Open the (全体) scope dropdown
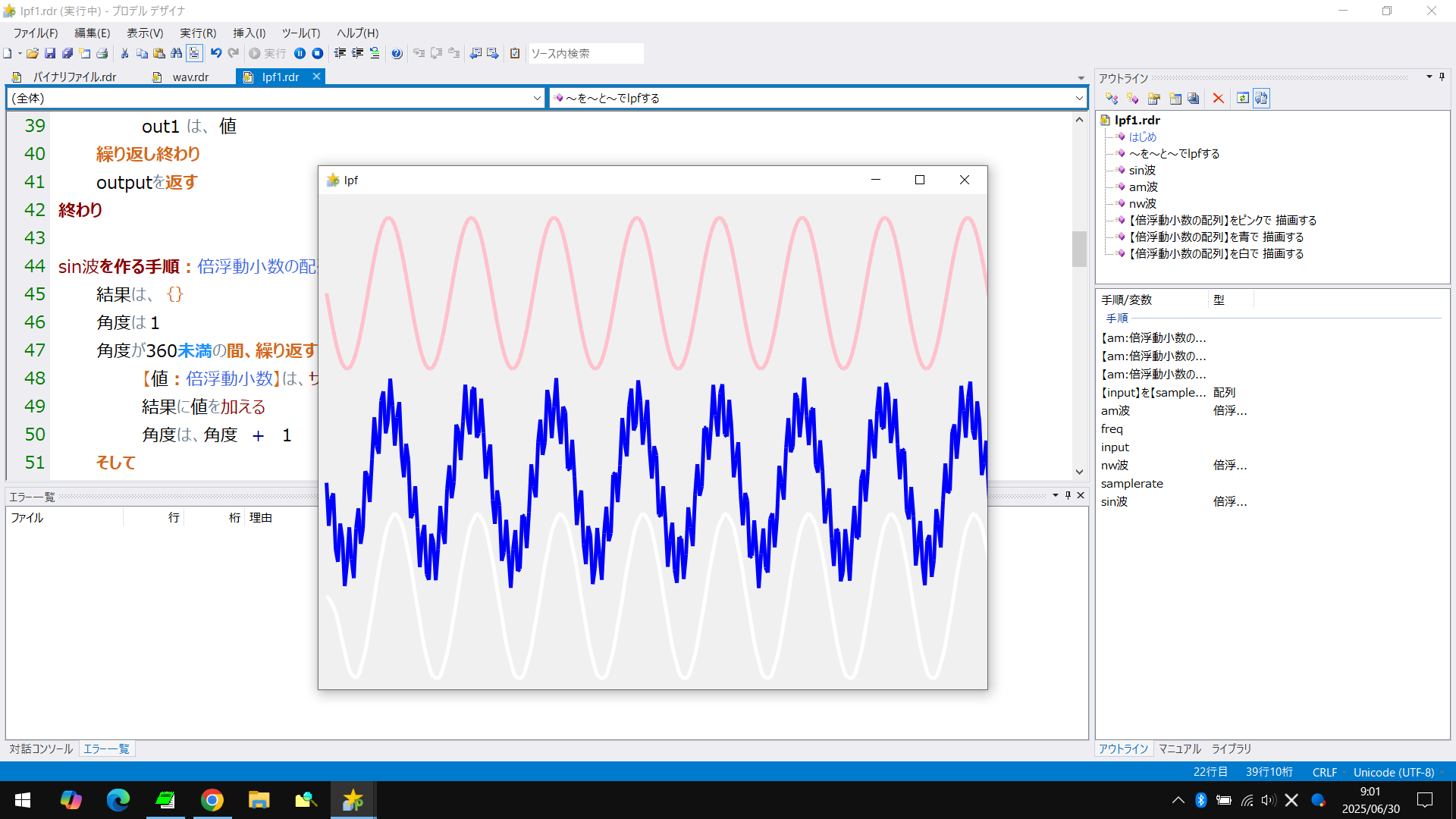The image size is (1456, 819). (x=537, y=98)
